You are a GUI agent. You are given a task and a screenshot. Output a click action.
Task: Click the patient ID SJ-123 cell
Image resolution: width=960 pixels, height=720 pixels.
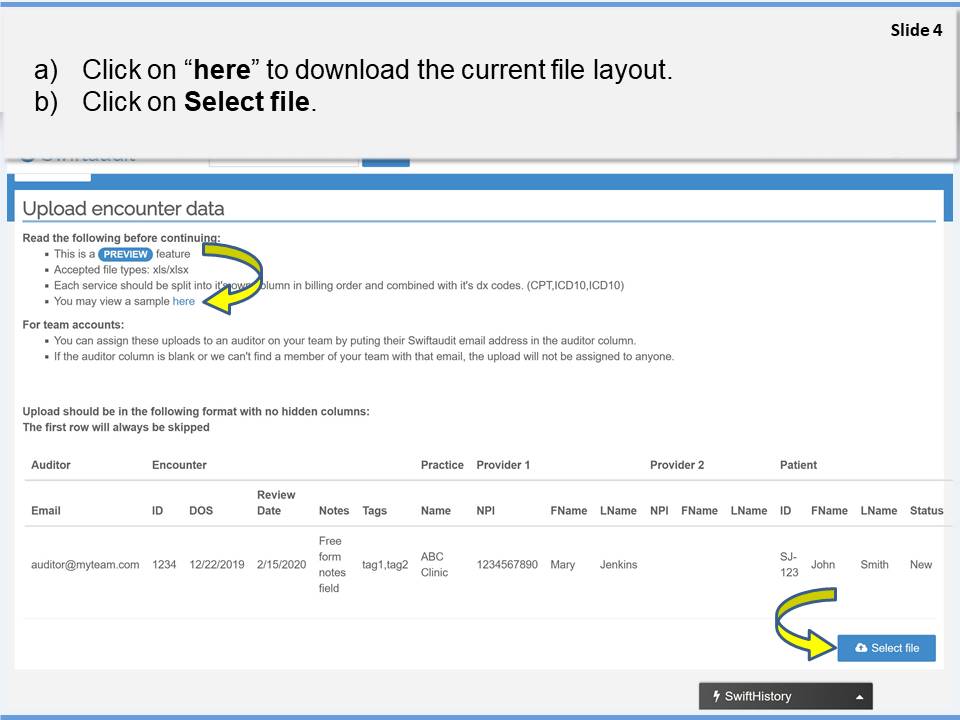[x=789, y=565]
